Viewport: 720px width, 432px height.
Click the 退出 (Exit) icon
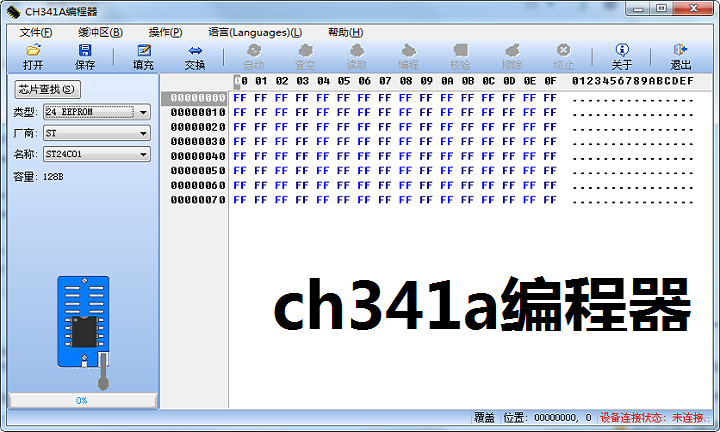pos(681,50)
